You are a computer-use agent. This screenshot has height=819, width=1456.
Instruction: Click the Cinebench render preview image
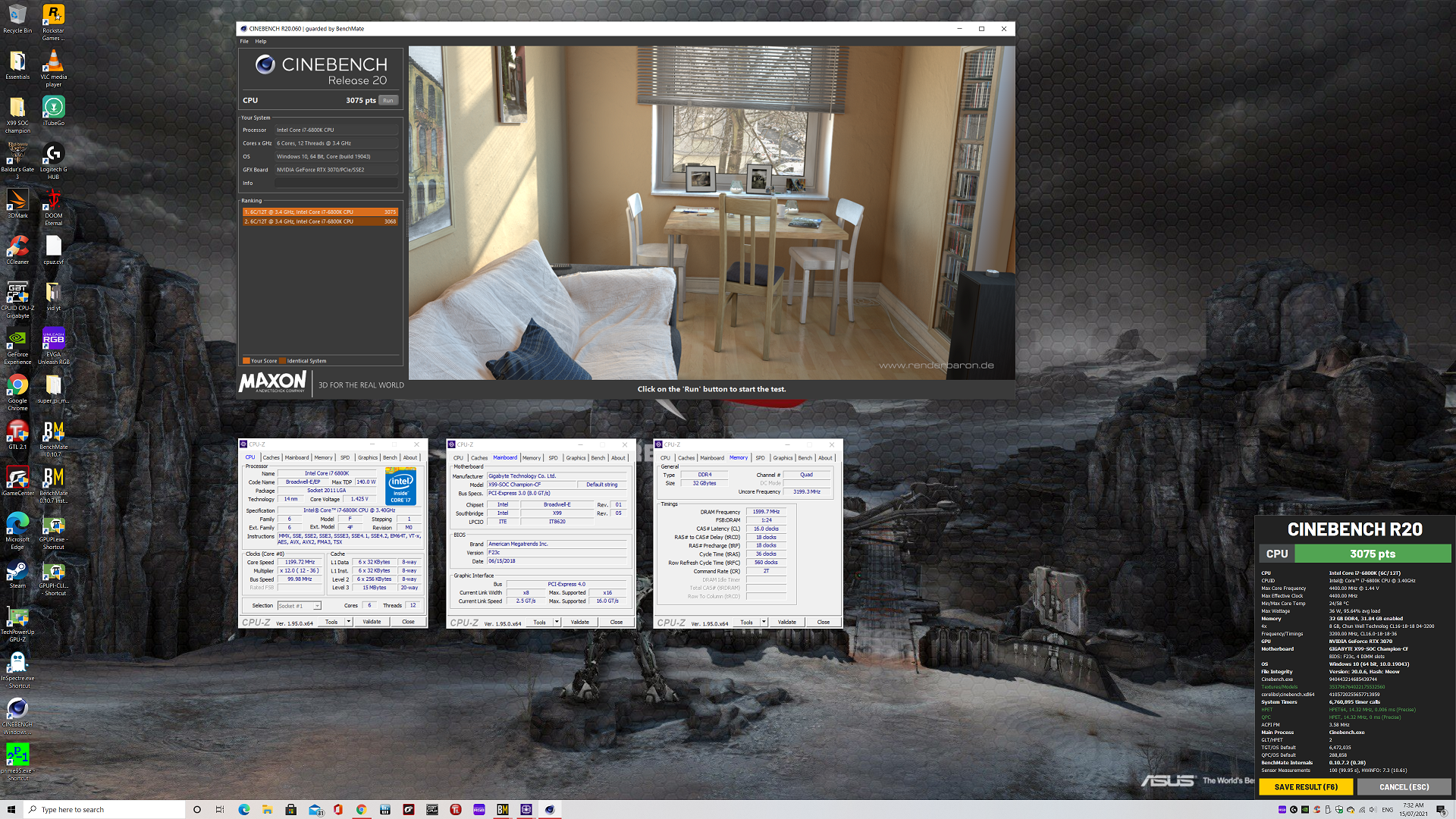pos(711,212)
